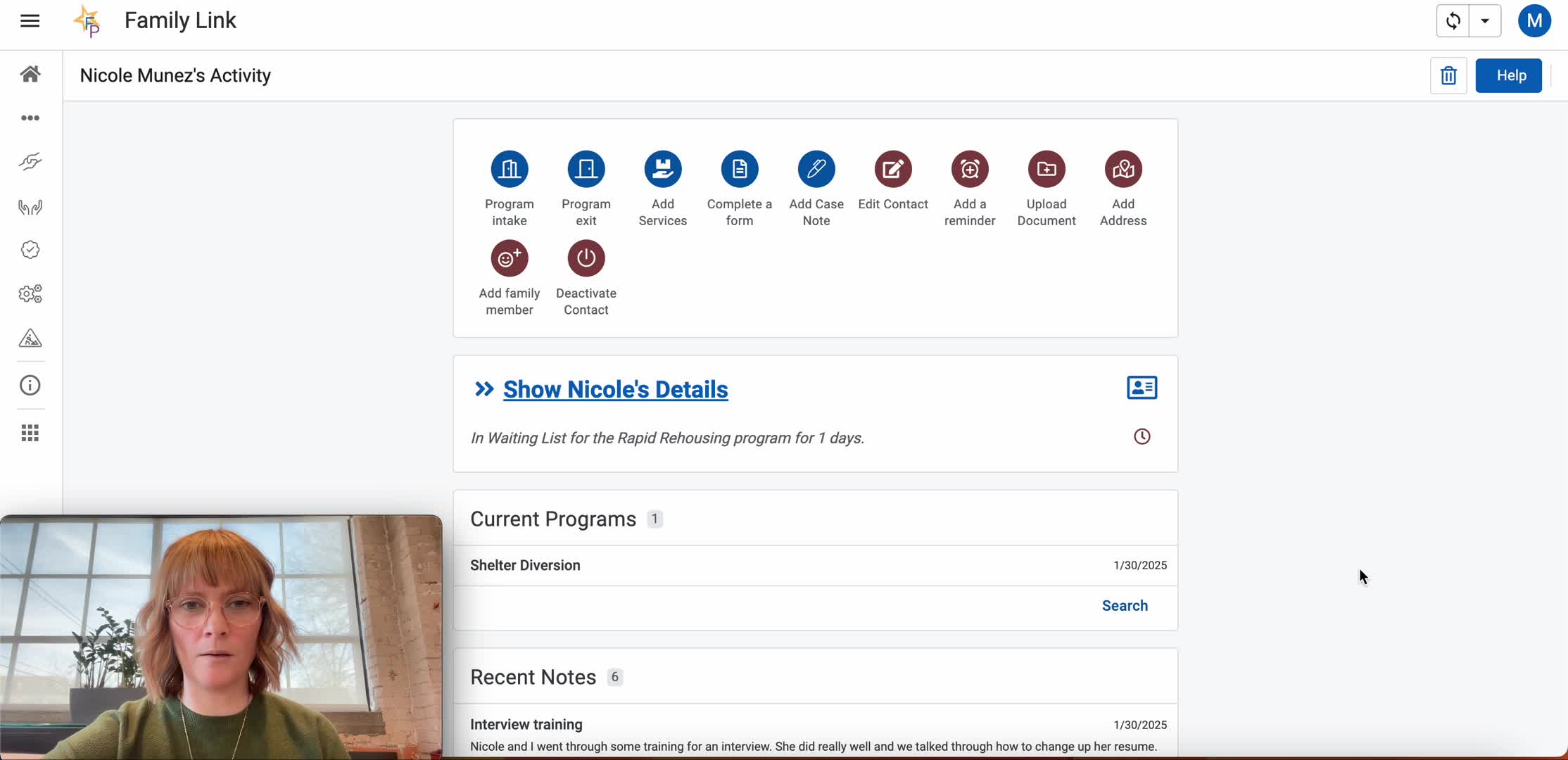Click the Deactivate Contact power icon
The width and height of the screenshot is (1568, 760).
(586, 258)
